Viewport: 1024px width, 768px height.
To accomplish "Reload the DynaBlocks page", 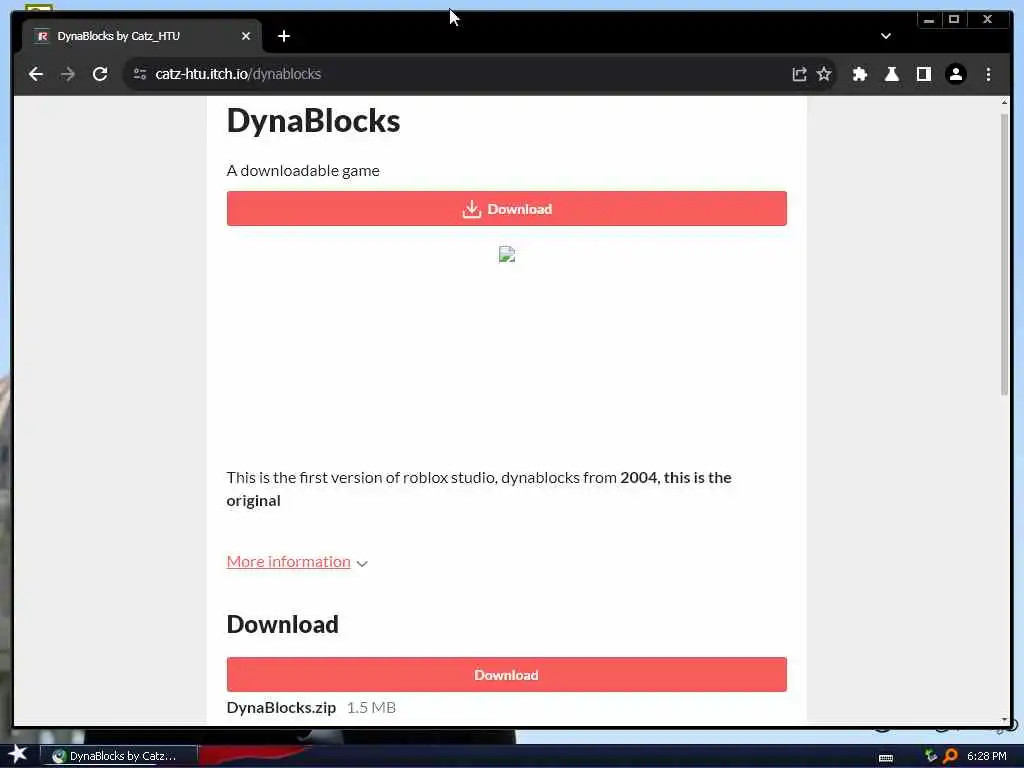I will (x=100, y=74).
